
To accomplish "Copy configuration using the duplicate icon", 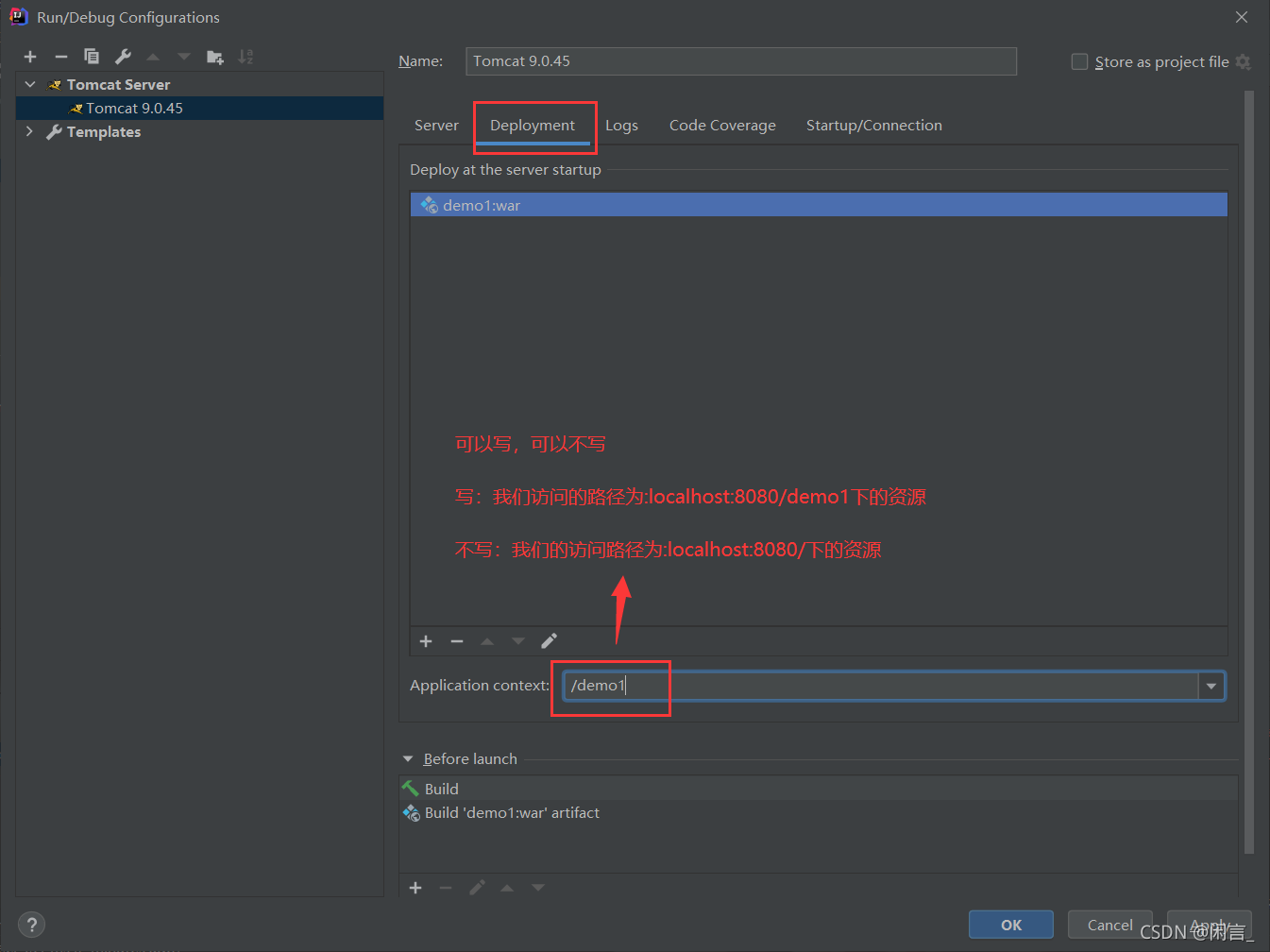I will pyautogui.click(x=92, y=57).
